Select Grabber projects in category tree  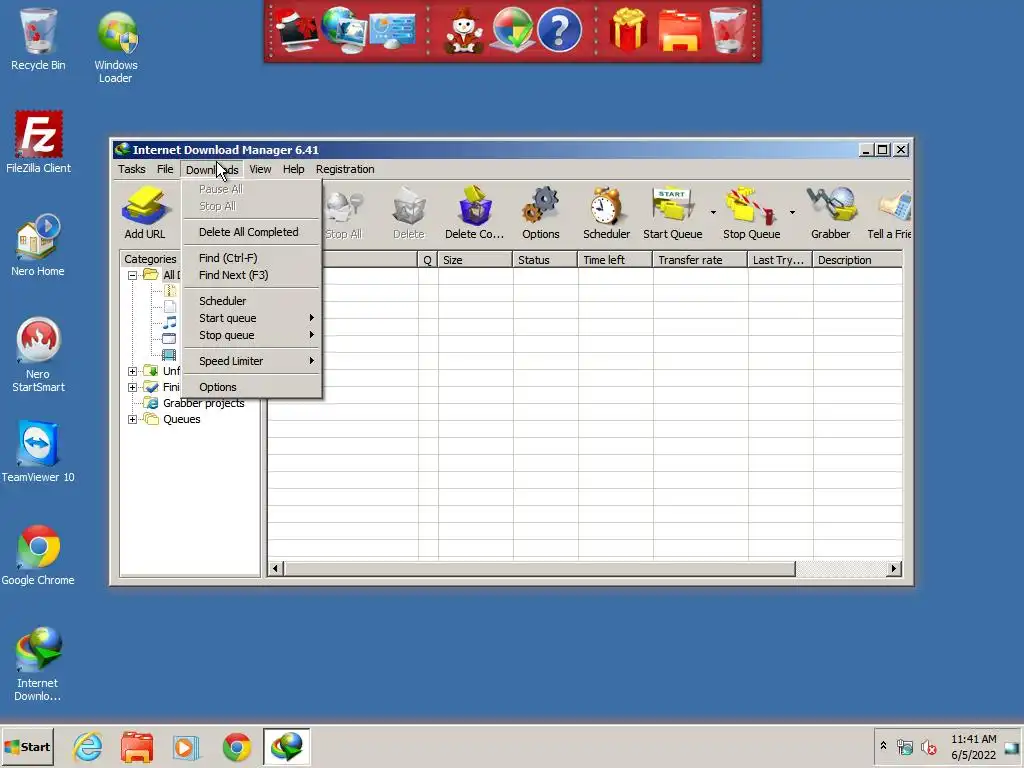pos(203,403)
